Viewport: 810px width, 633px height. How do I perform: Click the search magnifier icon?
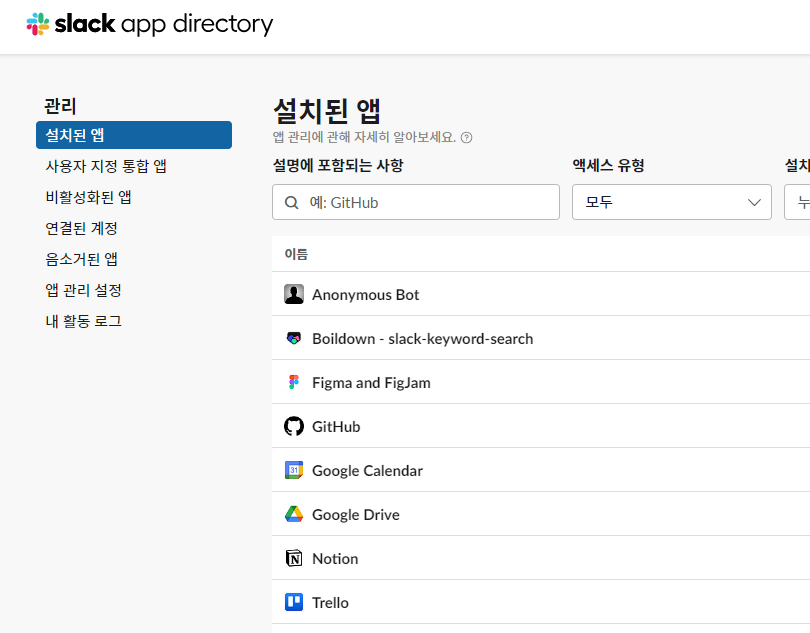click(292, 203)
